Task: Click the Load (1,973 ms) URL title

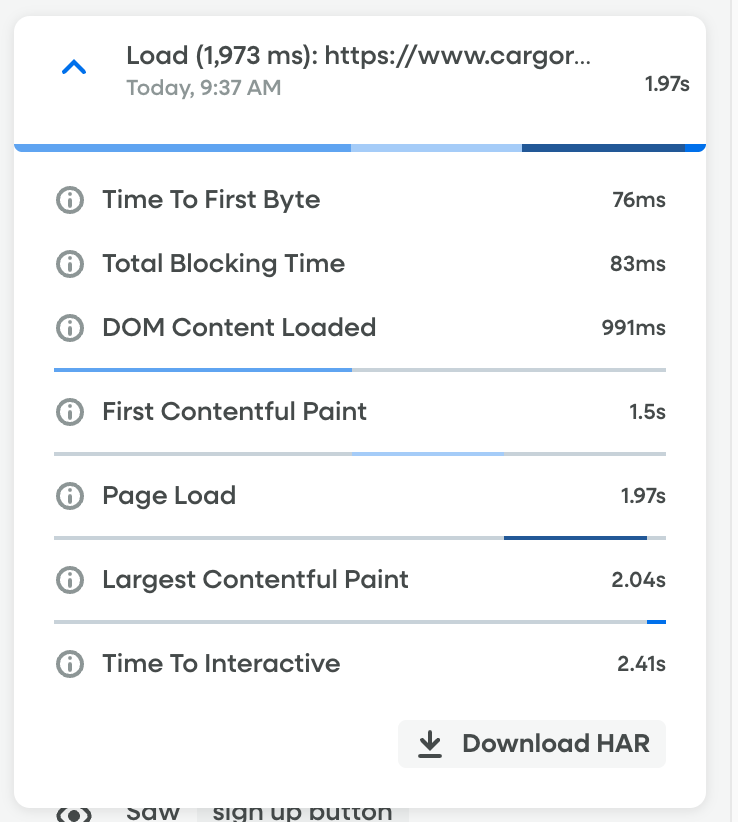Action: pos(358,56)
